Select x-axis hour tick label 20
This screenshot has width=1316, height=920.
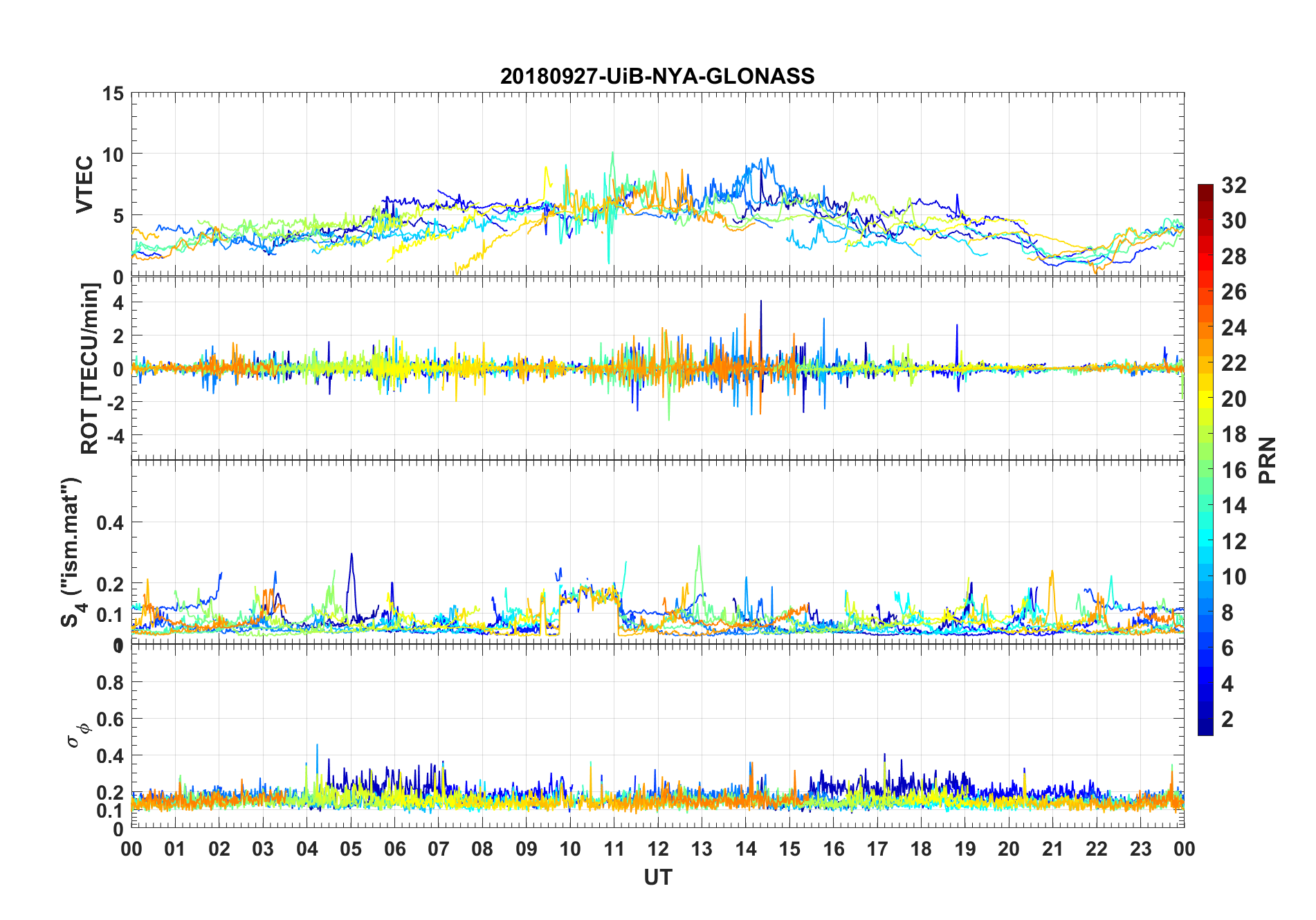point(1009,849)
